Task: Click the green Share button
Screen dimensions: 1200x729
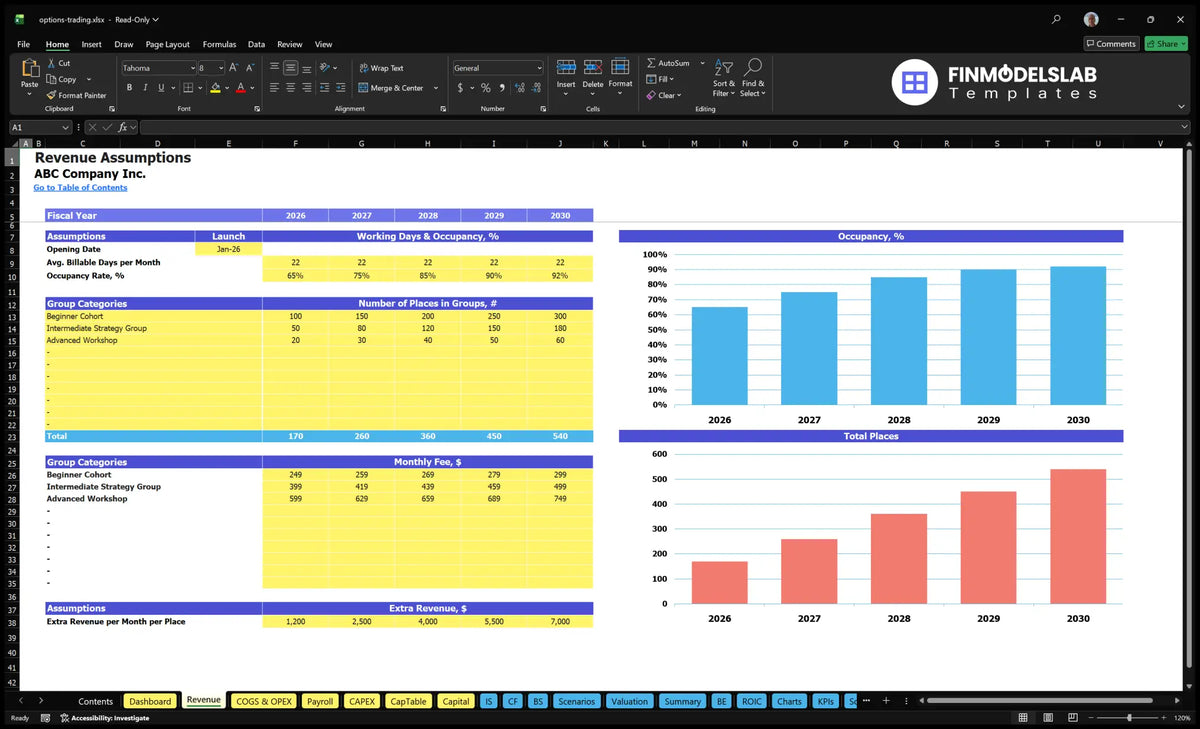Action: click(x=1165, y=43)
